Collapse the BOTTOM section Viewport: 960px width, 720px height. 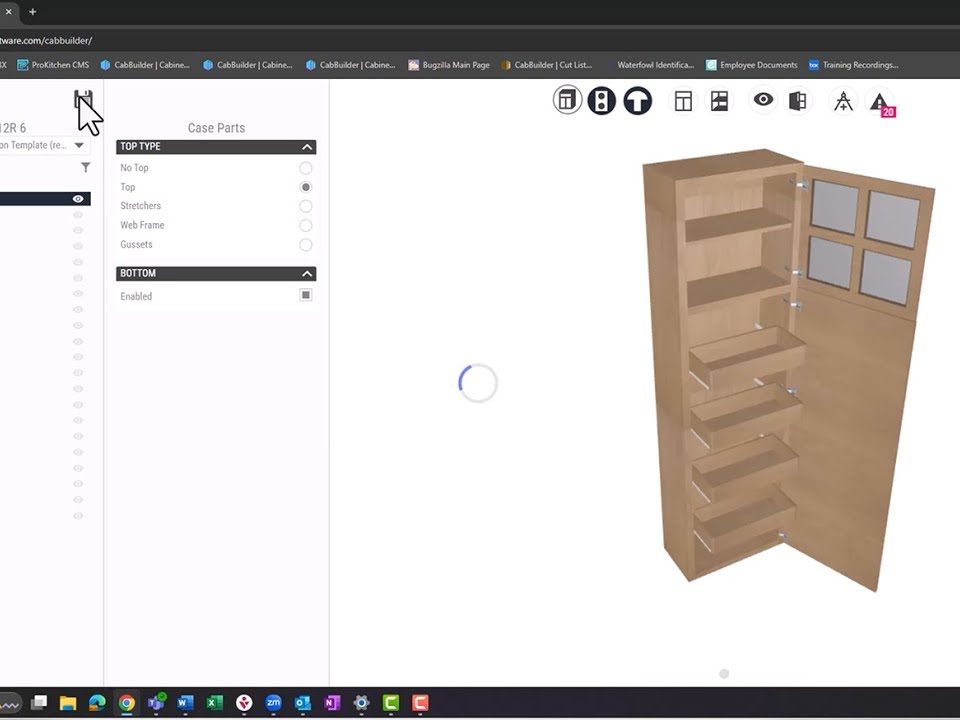[308, 272]
